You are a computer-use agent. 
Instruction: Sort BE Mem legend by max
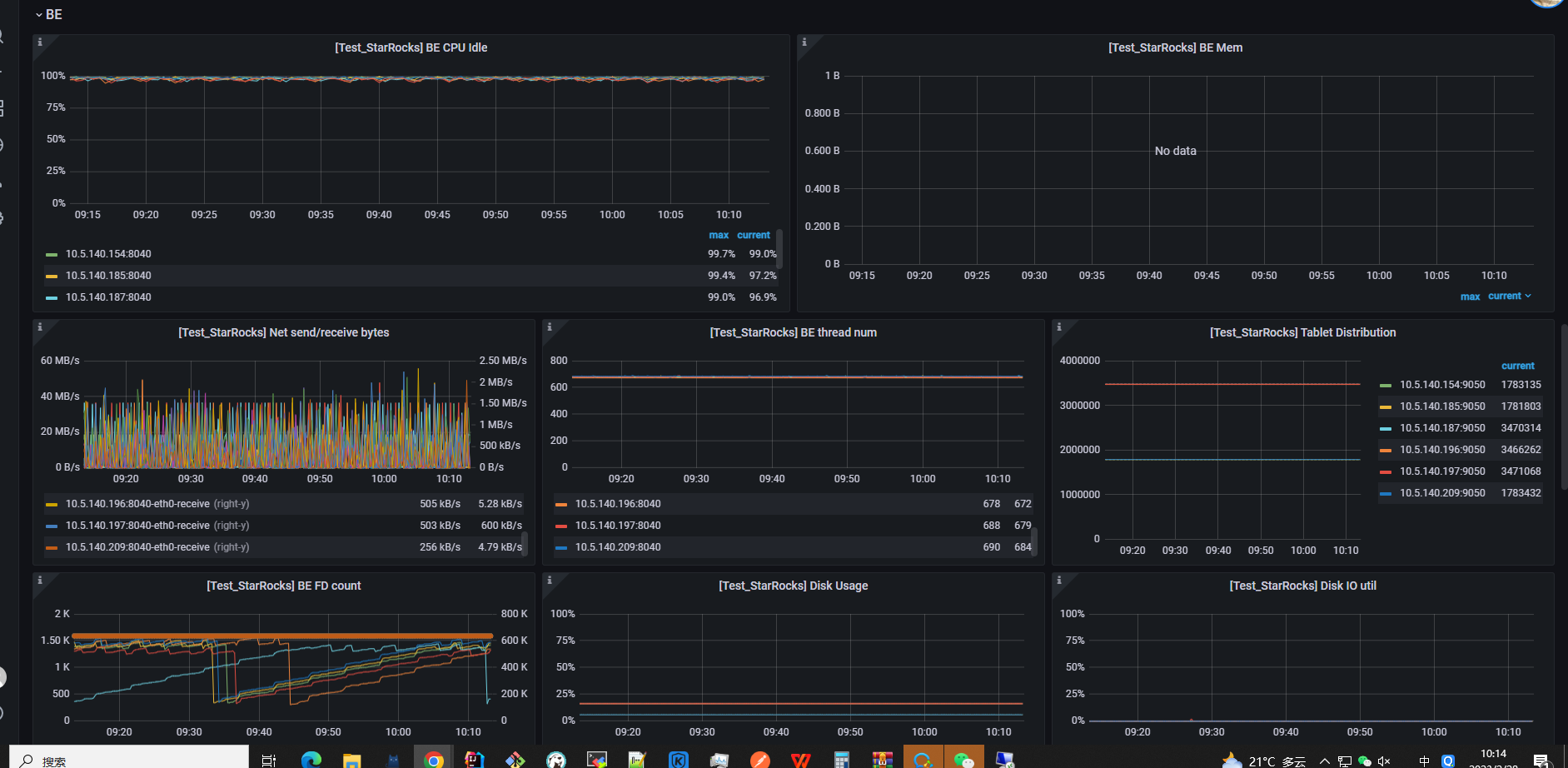(x=1470, y=297)
